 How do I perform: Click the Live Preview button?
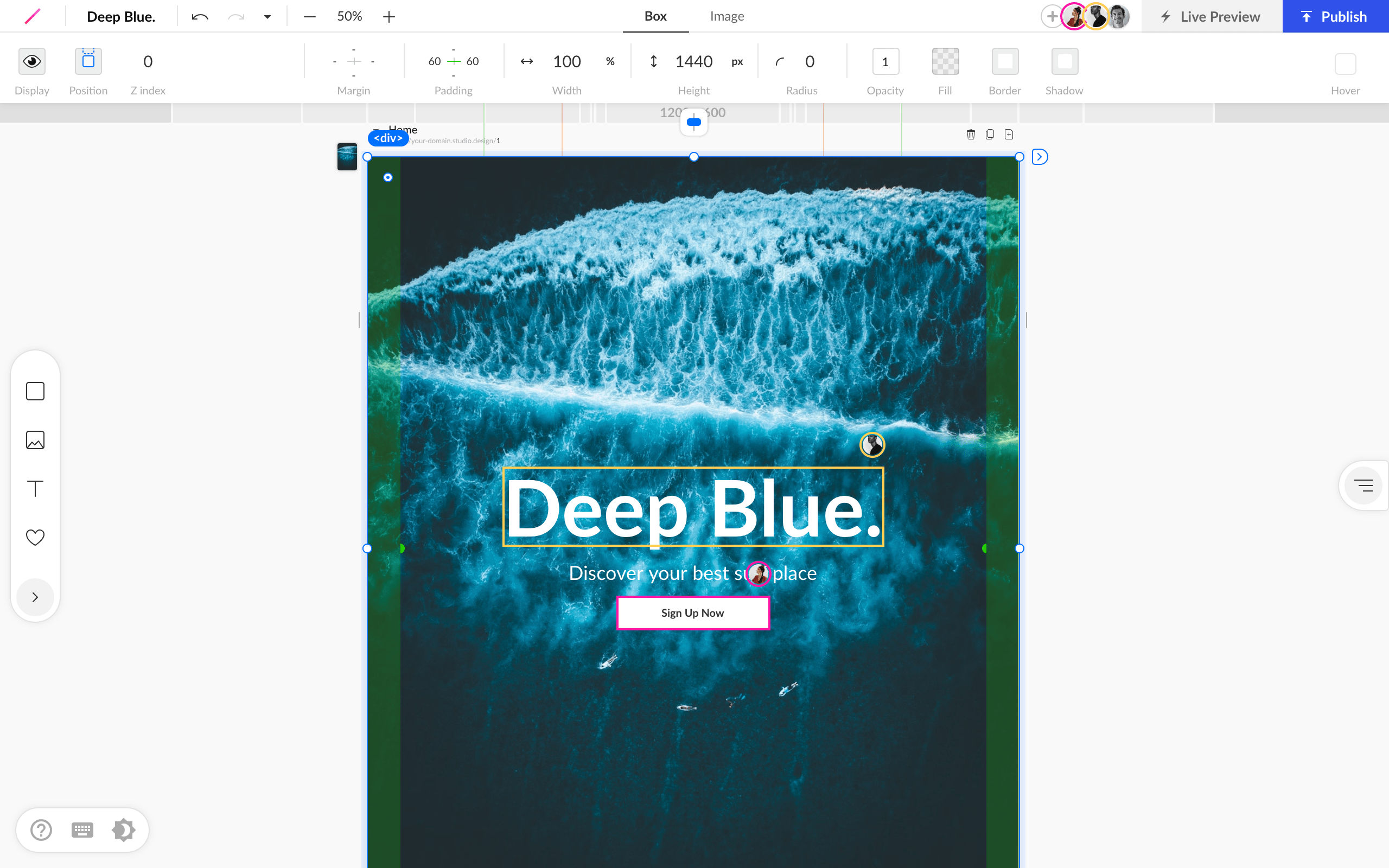click(1210, 15)
